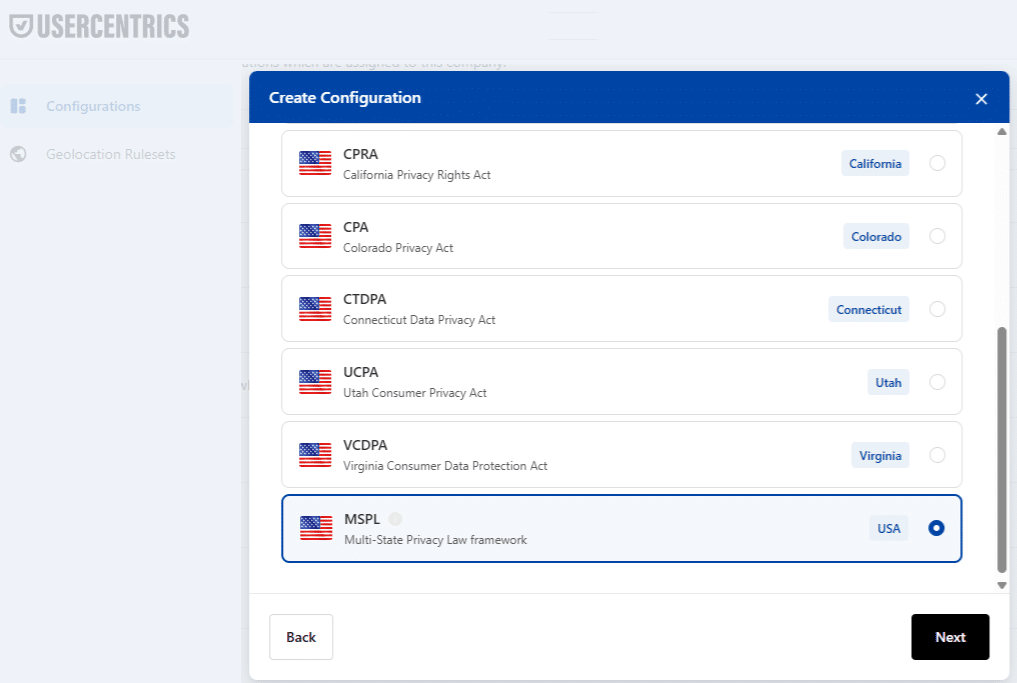Click scrollbar up arrow in dialog
The width and height of the screenshot is (1017, 683).
click(1001, 132)
